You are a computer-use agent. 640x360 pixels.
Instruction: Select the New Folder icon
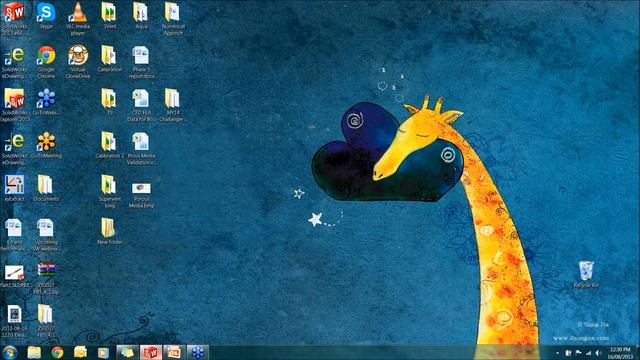point(109,231)
